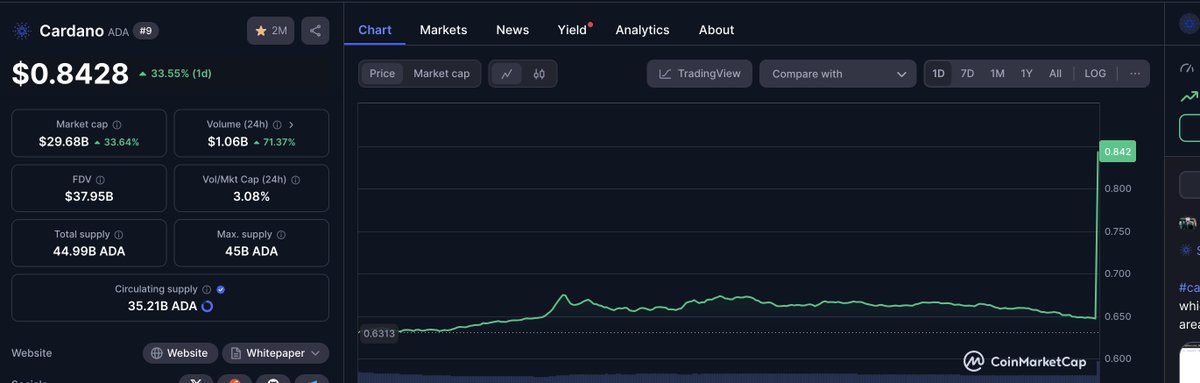Screen dimensions: 1200x383
Task: Switch chart to Market cap view
Action: pos(442,73)
